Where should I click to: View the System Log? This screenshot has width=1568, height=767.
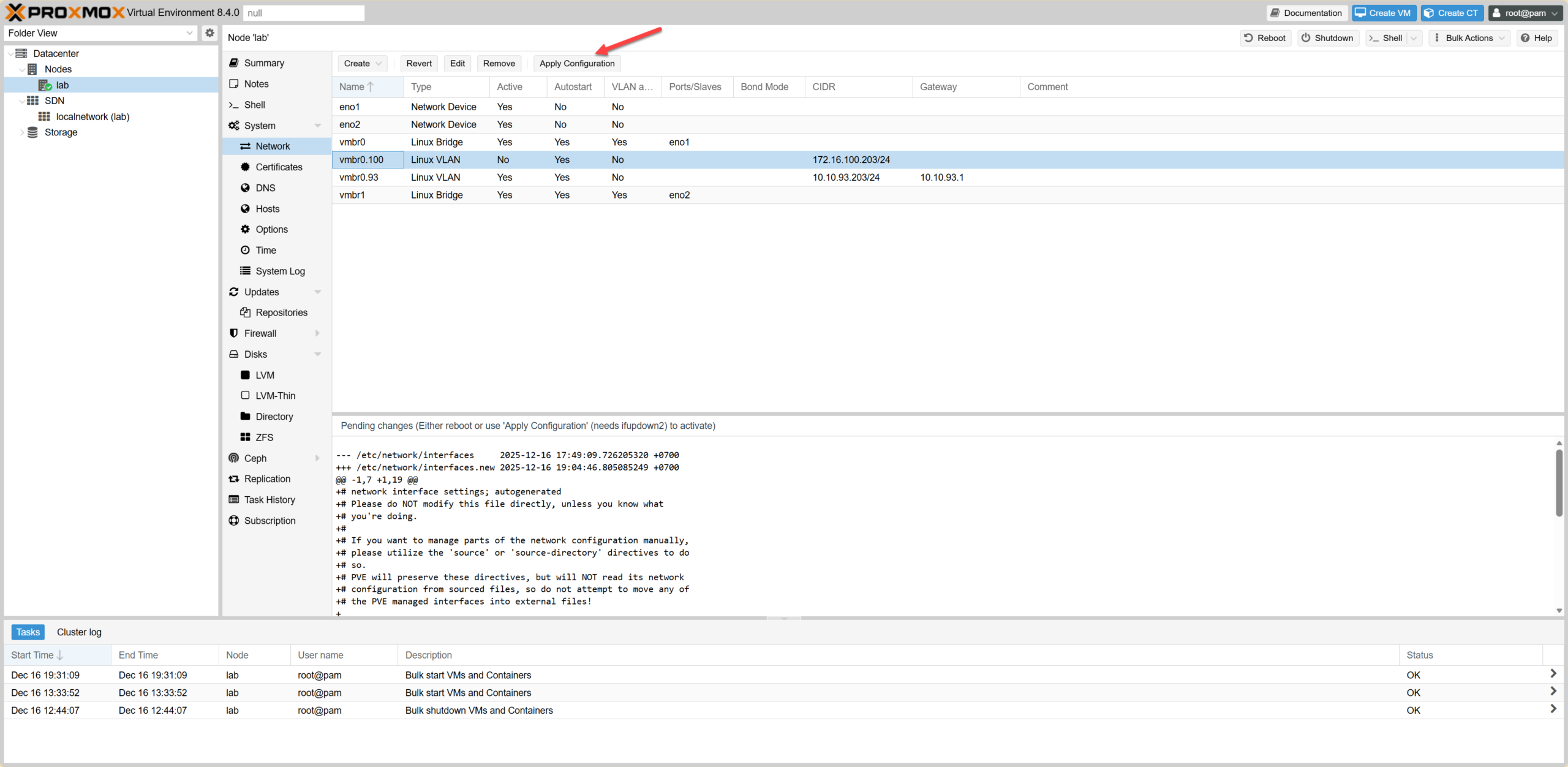click(x=280, y=271)
